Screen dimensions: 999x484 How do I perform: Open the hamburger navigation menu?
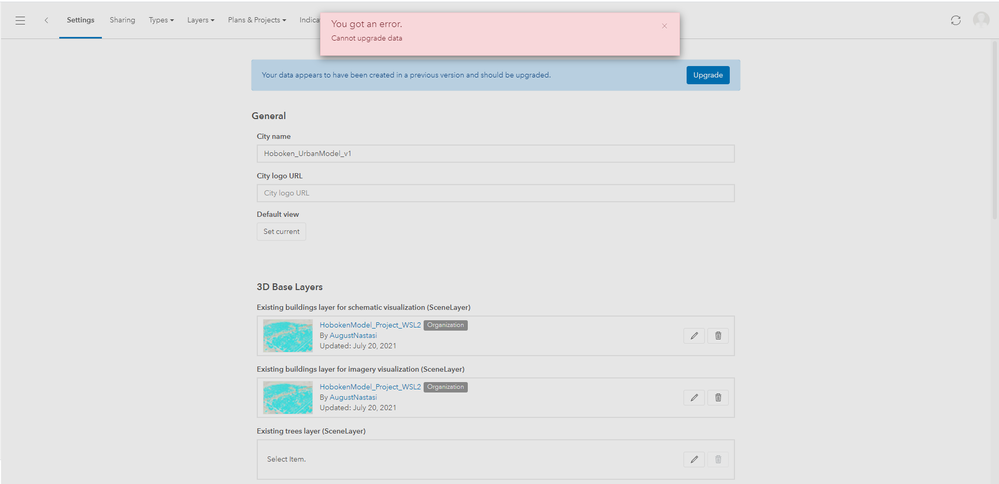(x=20, y=20)
